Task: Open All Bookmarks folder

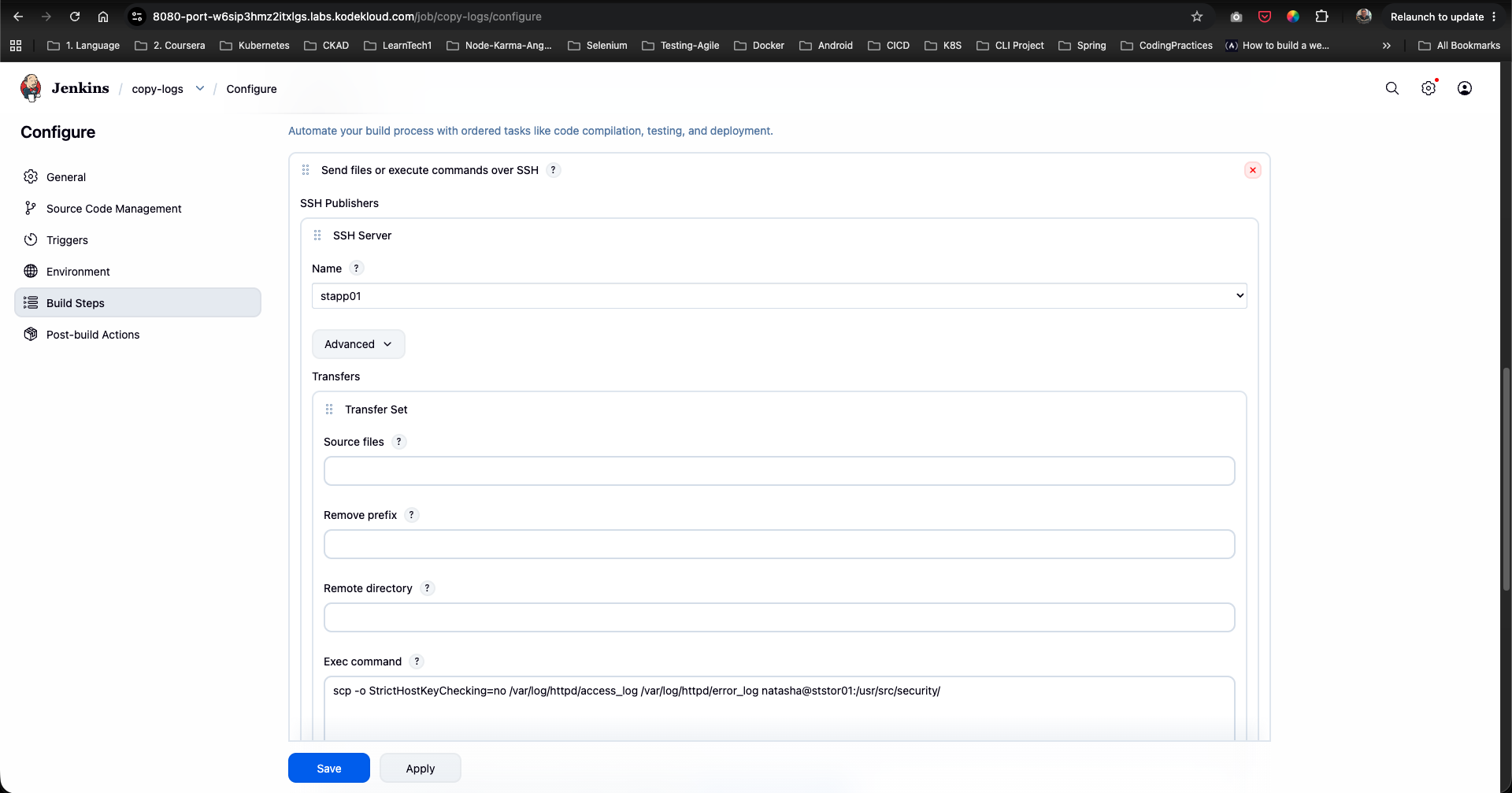Action: [1459, 46]
